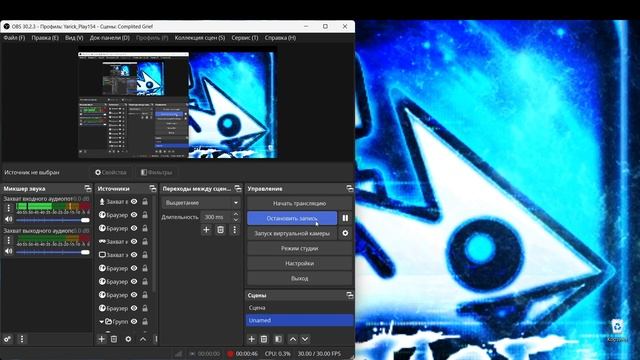The width and height of the screenshot is (640, 360).
Task: Pause the recording with the pause icon
Action: 345,218
